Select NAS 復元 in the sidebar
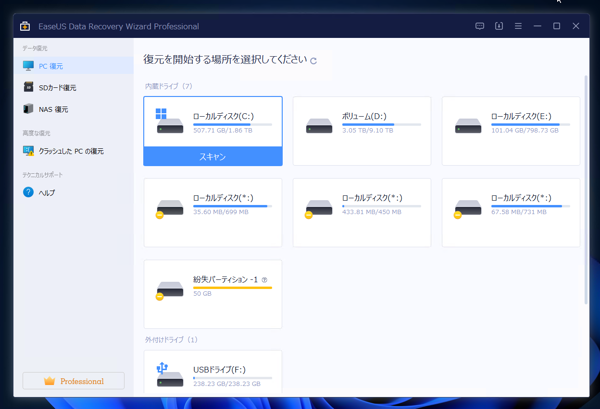Viewport: 600px width, 409px height. tap(73, 109)
